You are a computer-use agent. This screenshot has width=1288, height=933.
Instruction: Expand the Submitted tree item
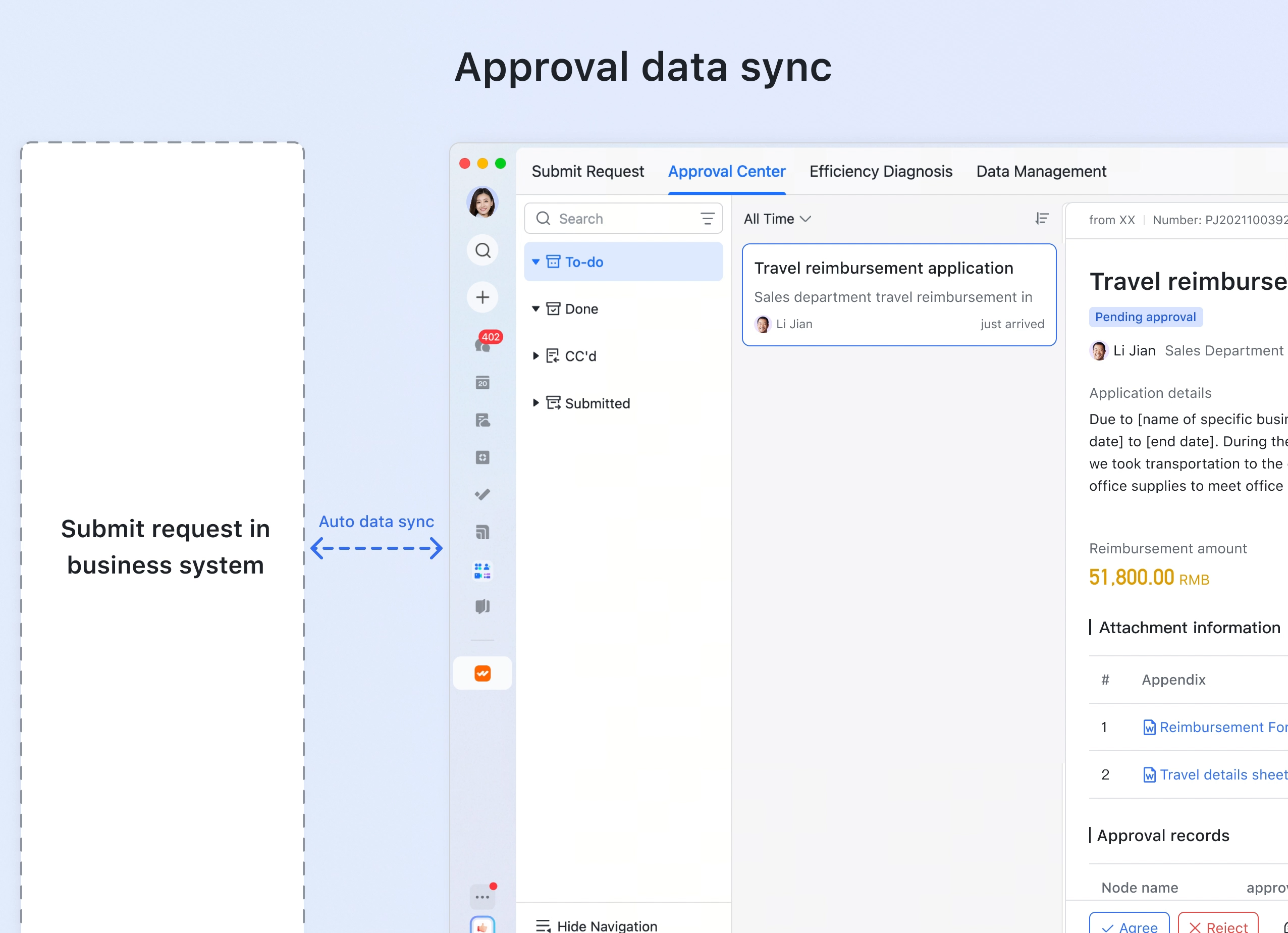point(535,403)
